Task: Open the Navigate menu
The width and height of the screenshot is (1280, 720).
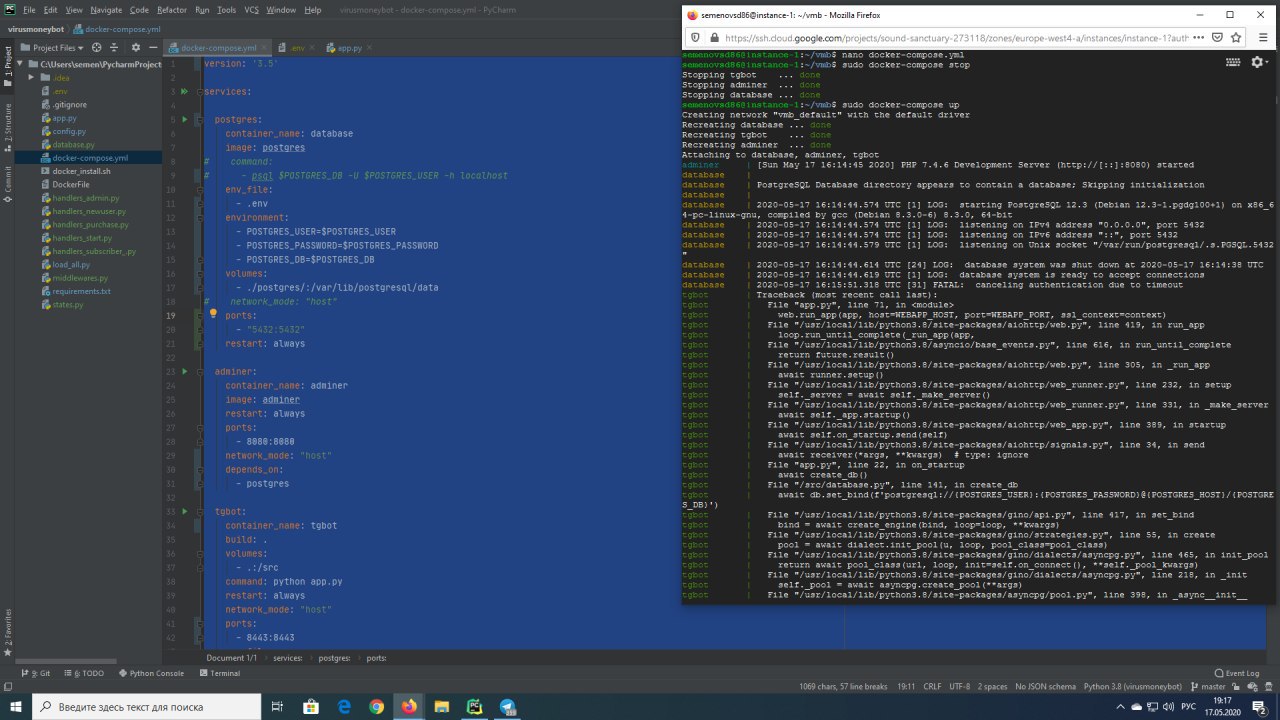Action: 106,9
